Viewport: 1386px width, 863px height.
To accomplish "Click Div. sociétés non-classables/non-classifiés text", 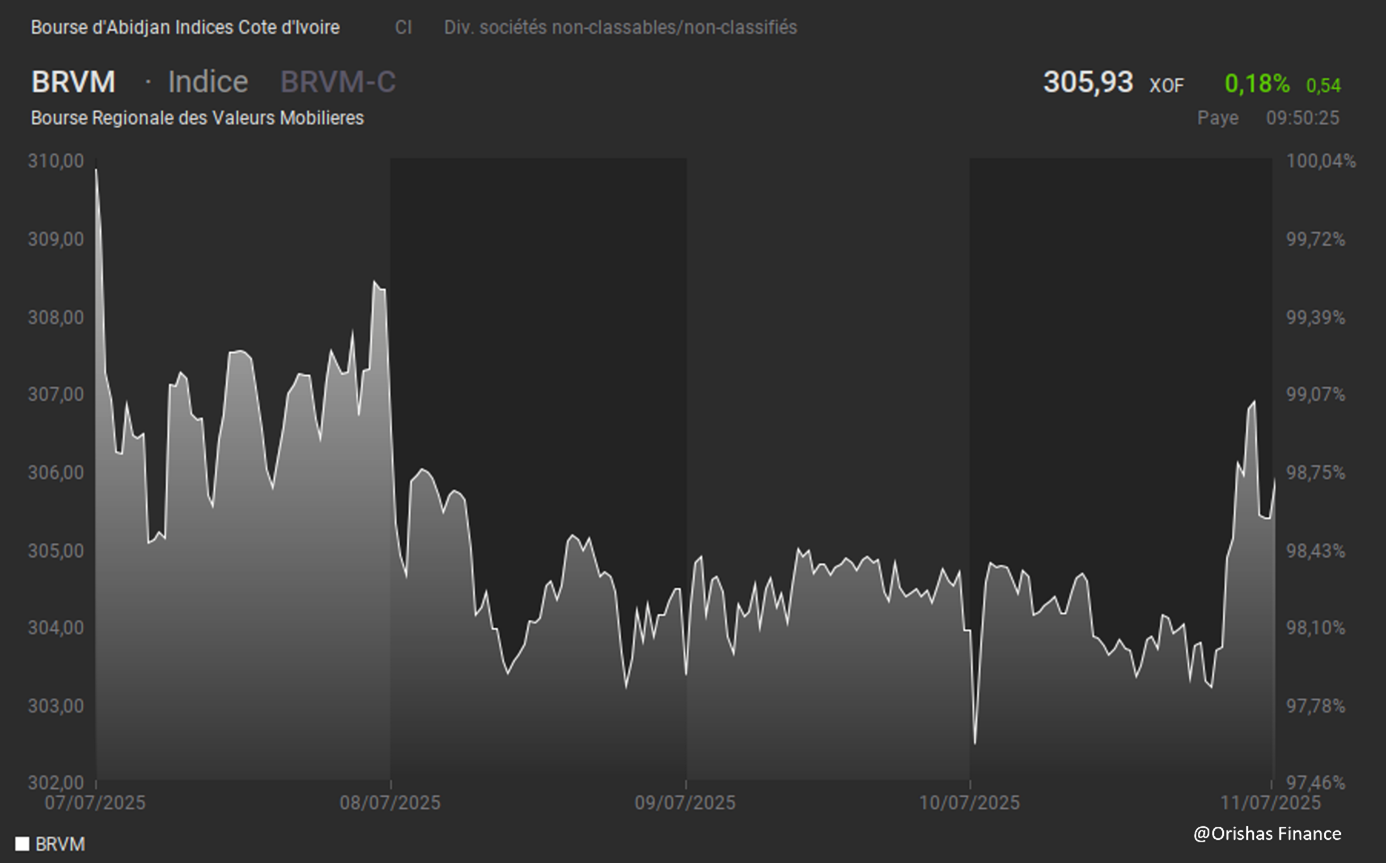I will tap(621, 28).
